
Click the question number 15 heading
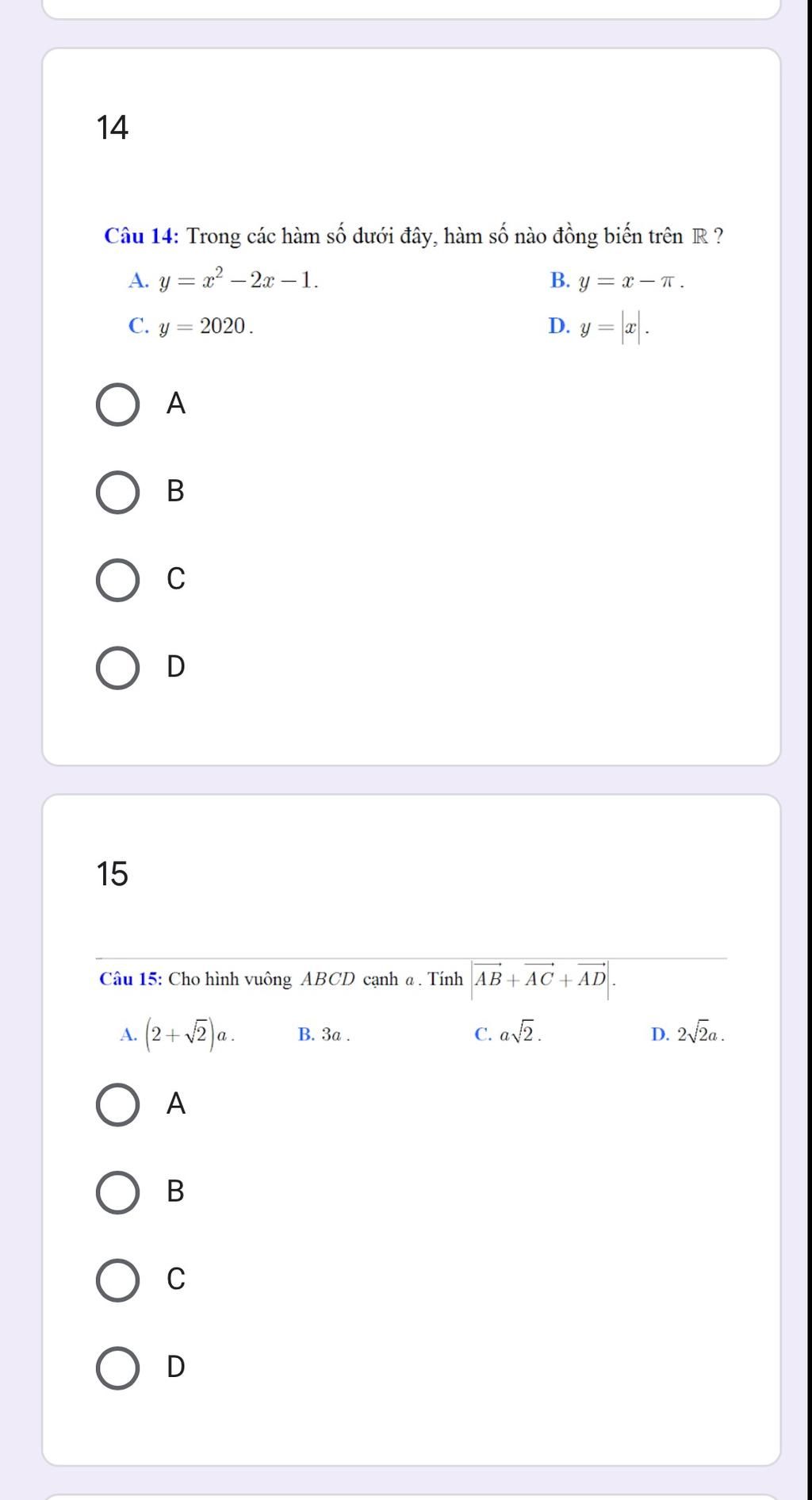click(113, 874)
